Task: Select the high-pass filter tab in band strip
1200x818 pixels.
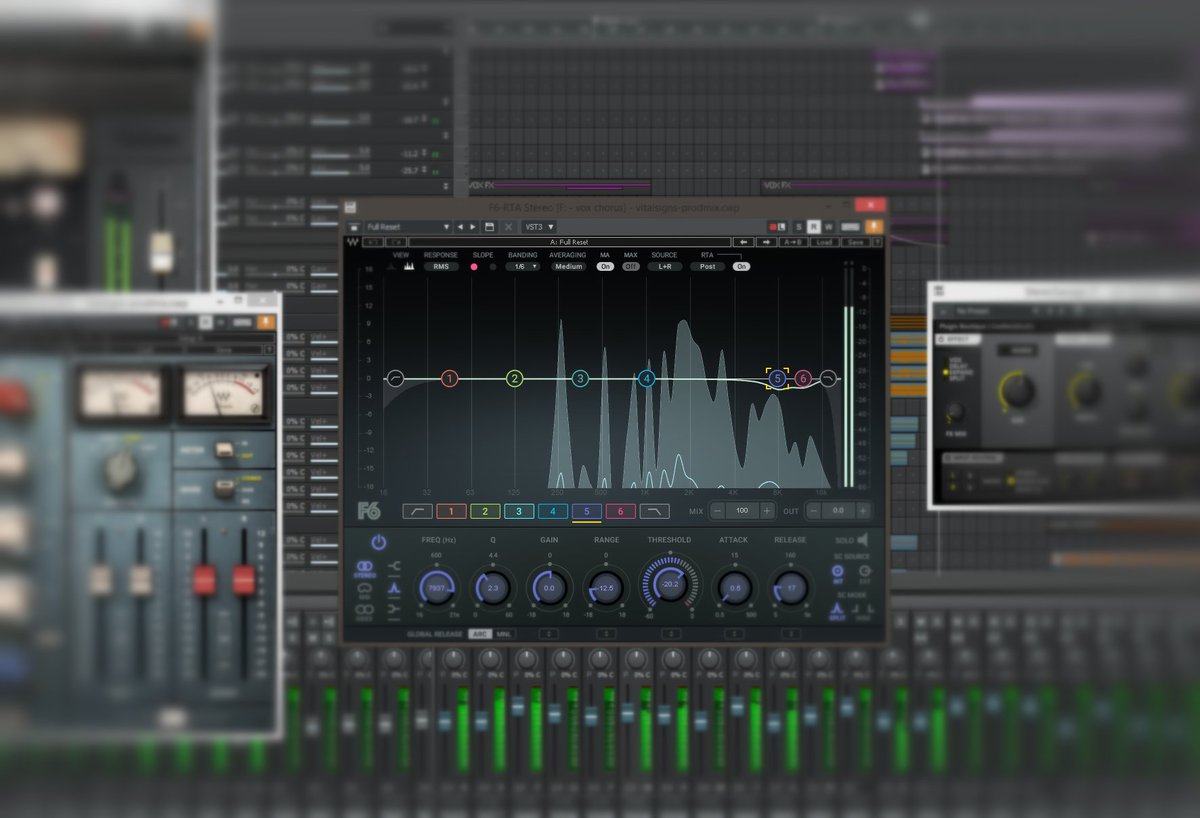Action: (417, 511)
